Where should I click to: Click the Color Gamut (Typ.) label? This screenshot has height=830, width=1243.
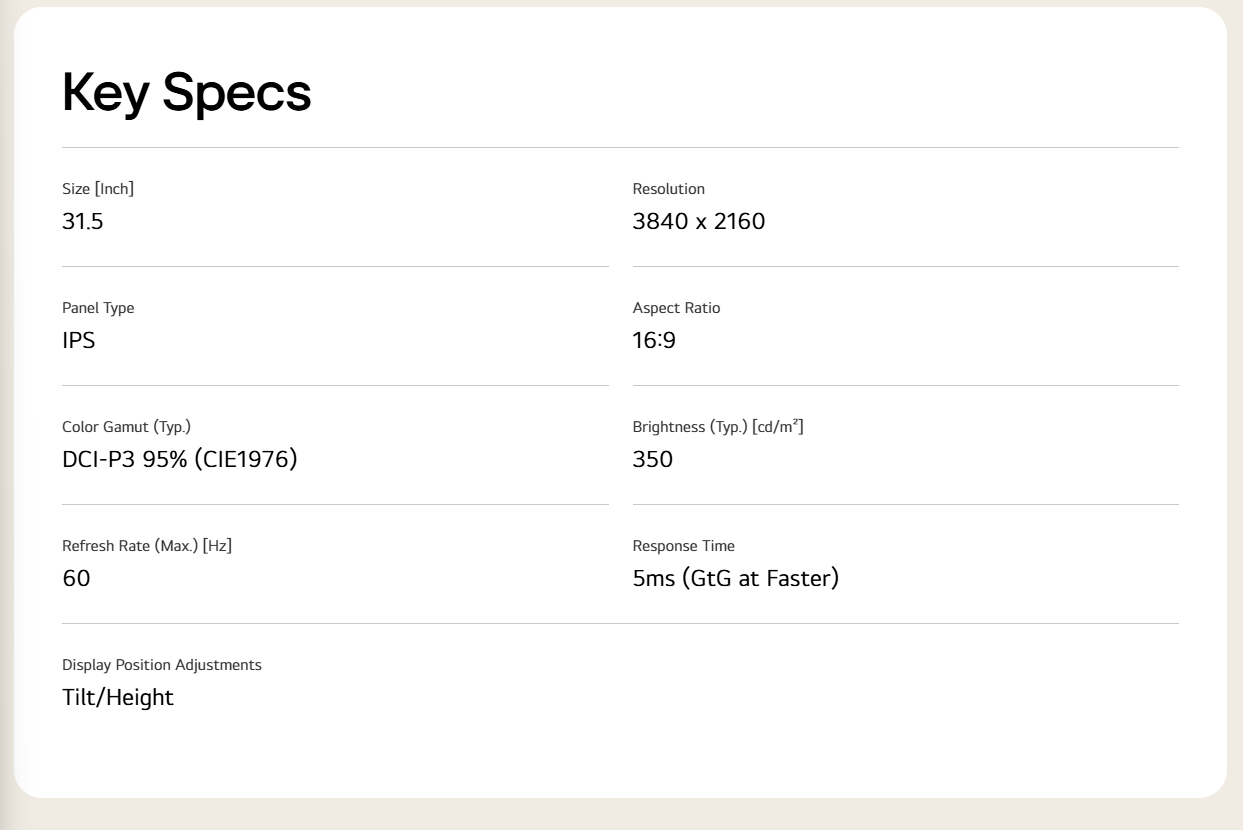(x=127, y=427)
